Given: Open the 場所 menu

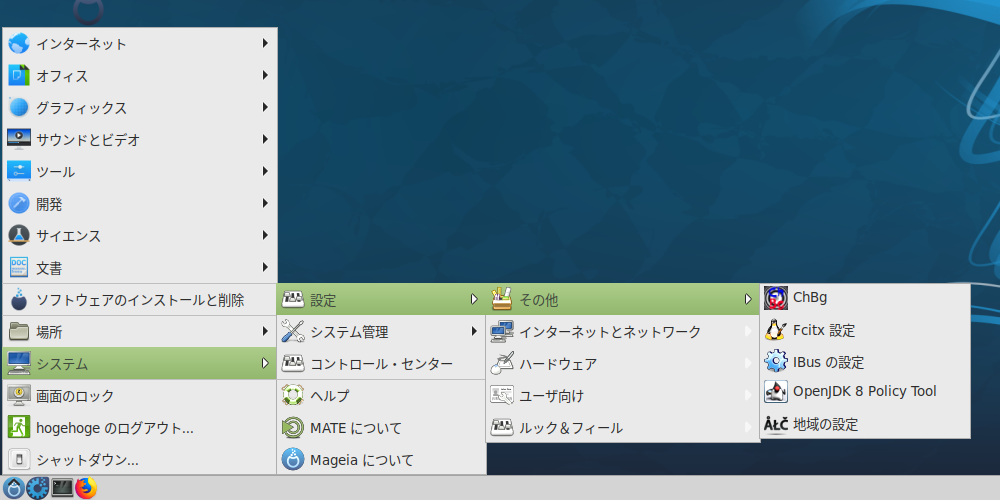Looking at the screenshot, I should pyautogui.click(x=140, y=332).
